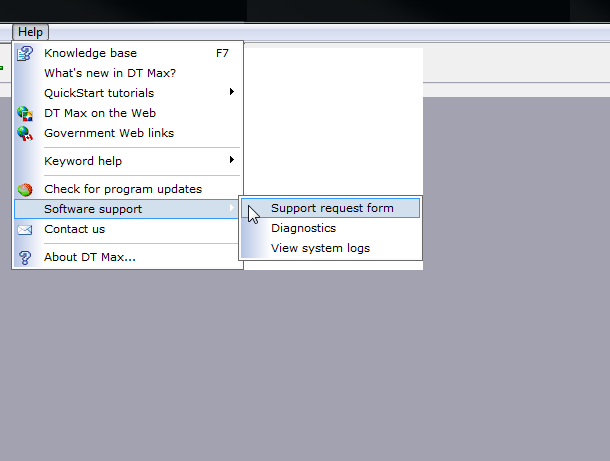Viewport: 610px width, 461px height.
Task: Open Knowledge base entry
Action: [x=128, y=53]
